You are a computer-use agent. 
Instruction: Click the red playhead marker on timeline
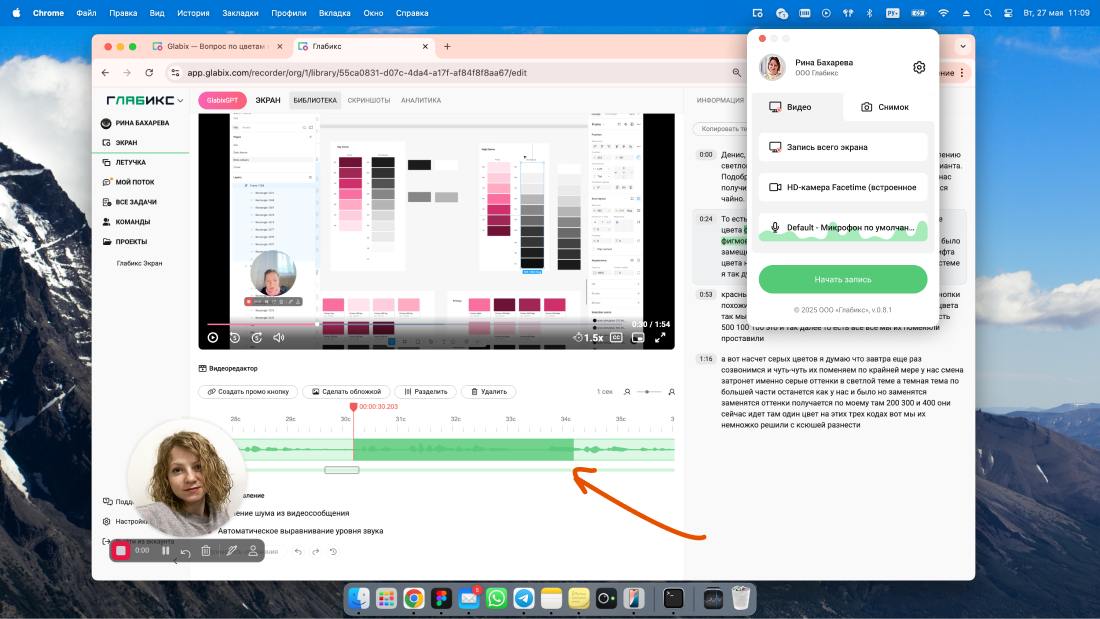[354, 407]
